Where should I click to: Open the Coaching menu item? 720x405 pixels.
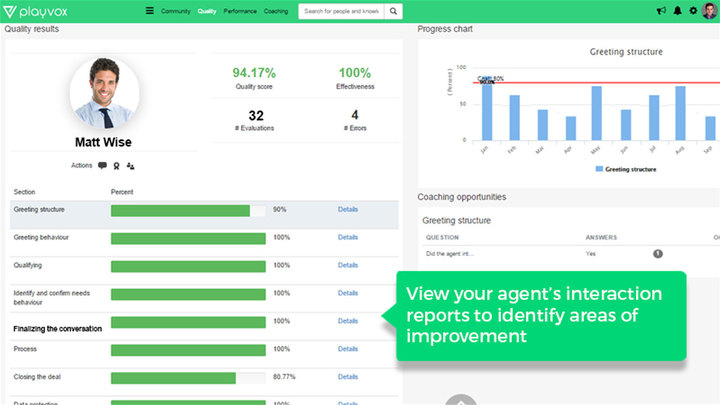coord(276,11)
